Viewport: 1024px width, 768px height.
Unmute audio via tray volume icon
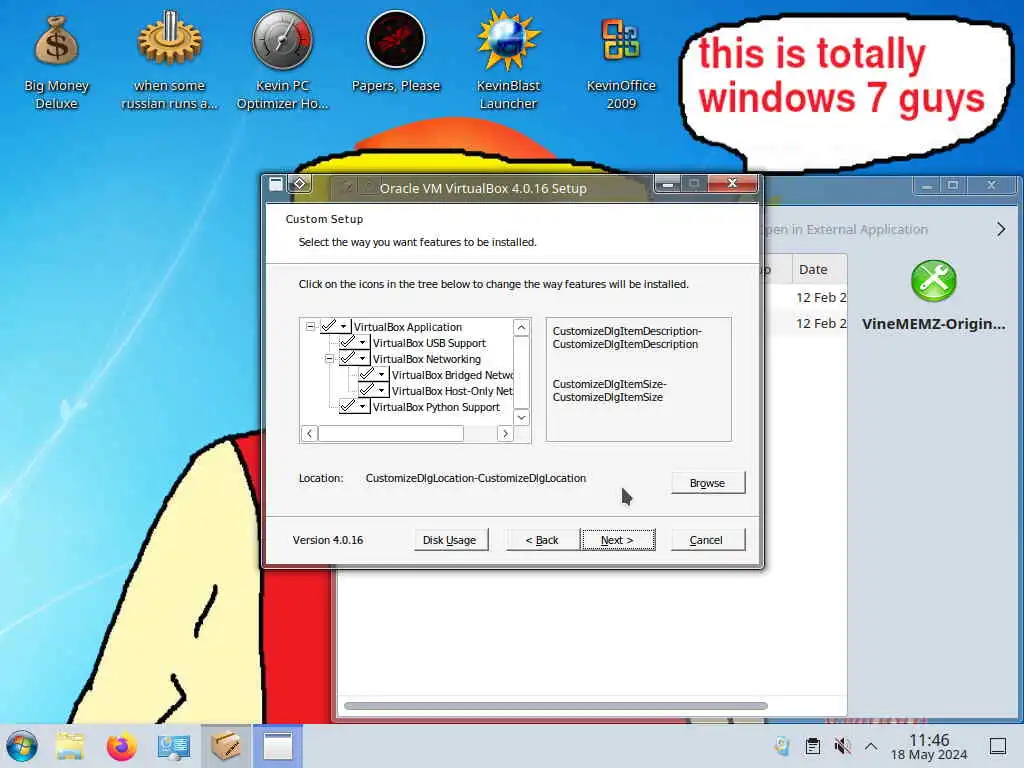click(842, 746)
